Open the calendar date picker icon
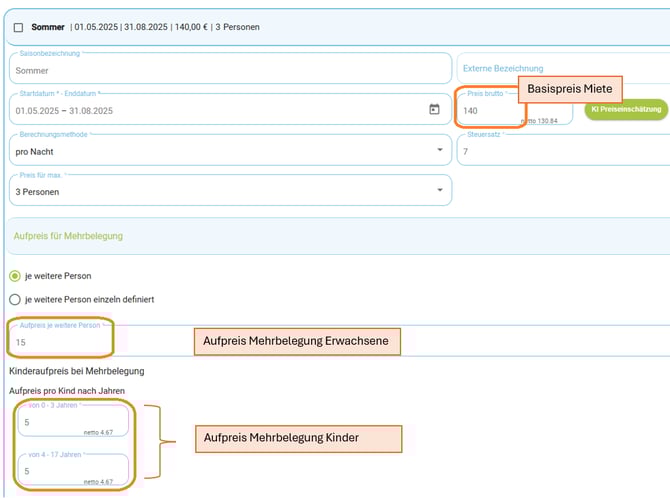Image resolution: width=670 pixels, height=498 pixels. [434, 109]
